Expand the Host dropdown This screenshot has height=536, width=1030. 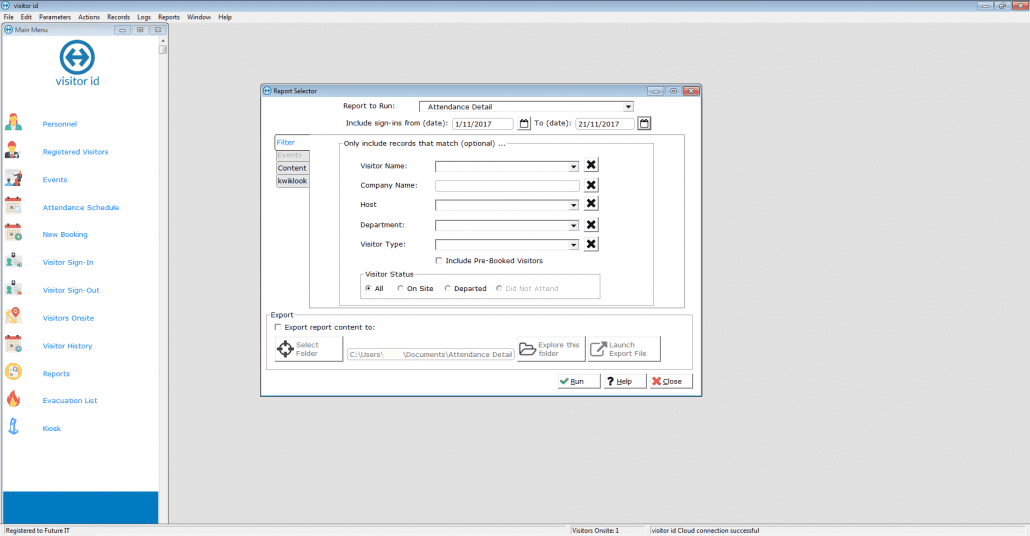[574, 205]
